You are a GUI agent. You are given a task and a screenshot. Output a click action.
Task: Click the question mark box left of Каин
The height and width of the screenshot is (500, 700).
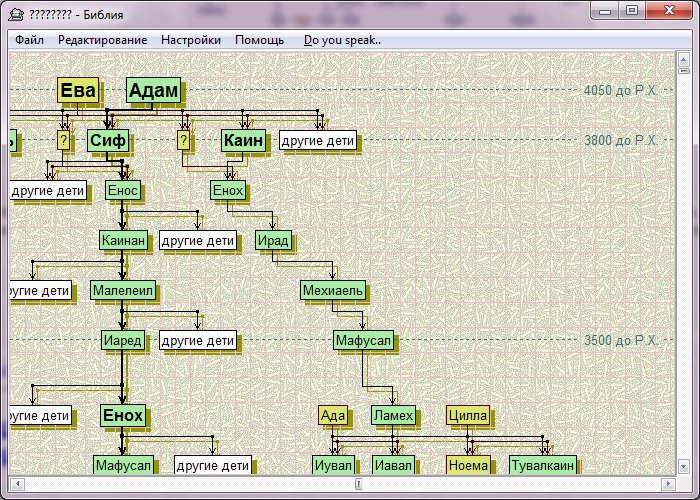(183, 141)
